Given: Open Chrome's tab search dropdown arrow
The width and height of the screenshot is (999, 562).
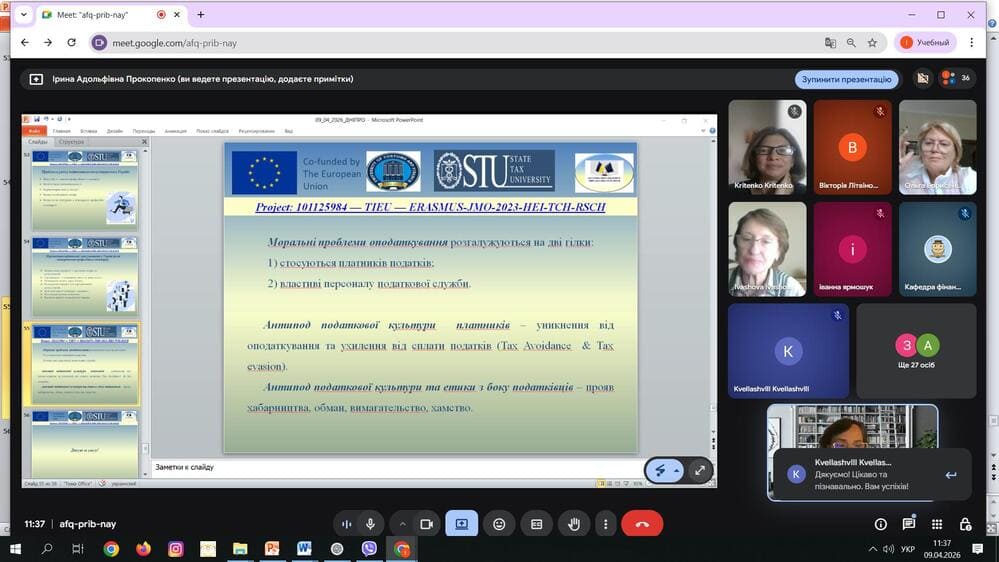Looking at the screenshot, I should 23,15.
